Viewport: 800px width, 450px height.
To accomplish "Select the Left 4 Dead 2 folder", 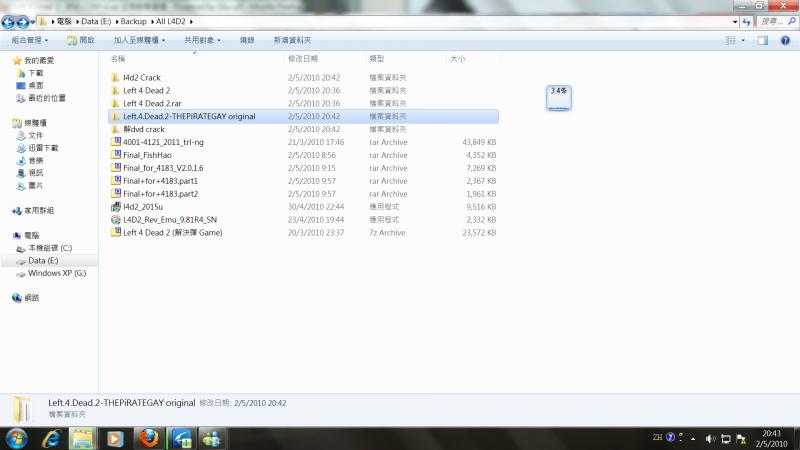I will (x=146, y=90).
